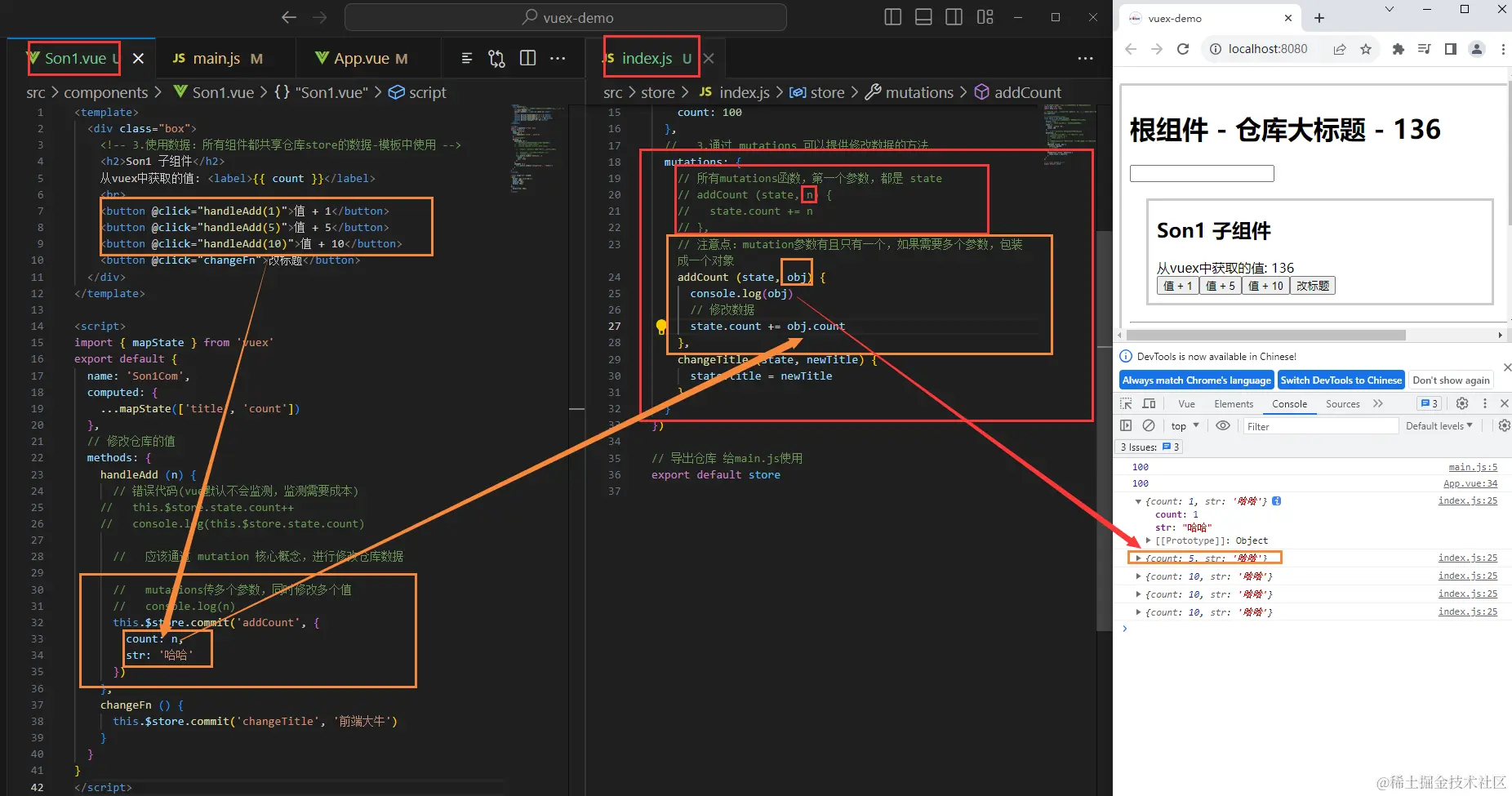View site information for localhost:8080

pyautogui.click(x=1215, y=49)
